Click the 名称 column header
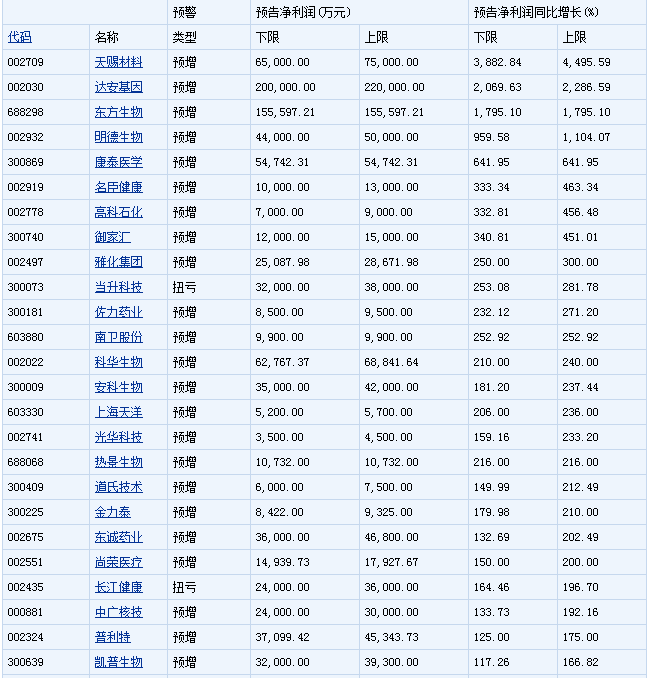This screenshot has height=678, width=650. (x=106, y=37)
